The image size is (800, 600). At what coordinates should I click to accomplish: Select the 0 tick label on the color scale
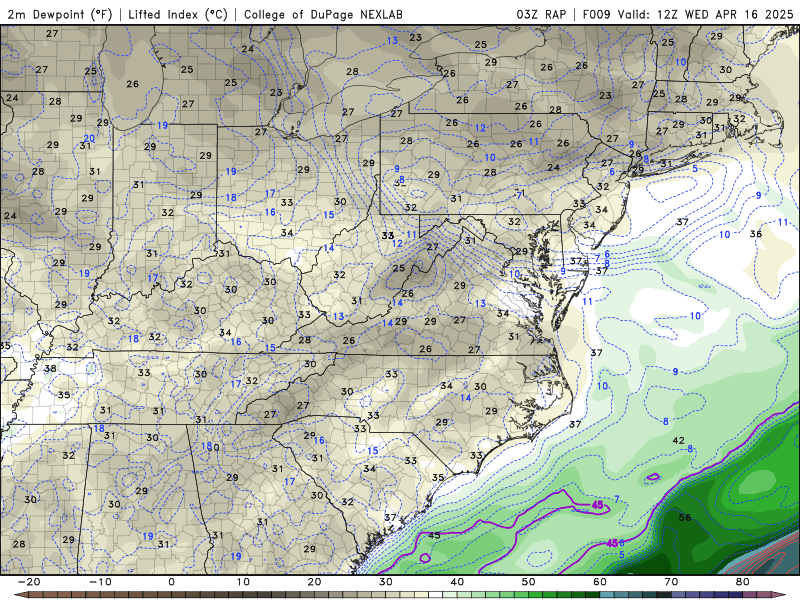click(171, 582)
